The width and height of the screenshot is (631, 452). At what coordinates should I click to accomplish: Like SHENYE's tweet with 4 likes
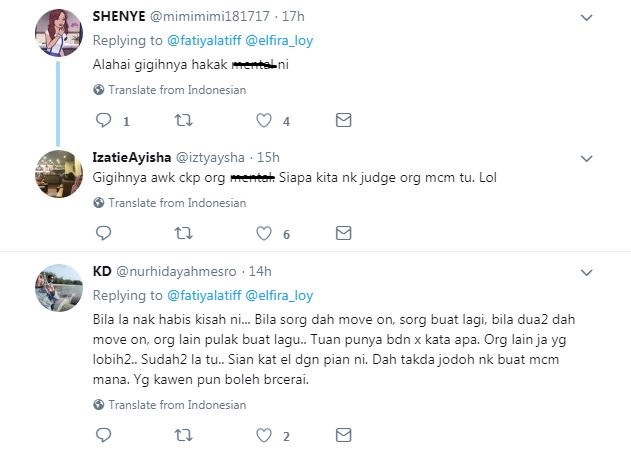tap(264, 121)
